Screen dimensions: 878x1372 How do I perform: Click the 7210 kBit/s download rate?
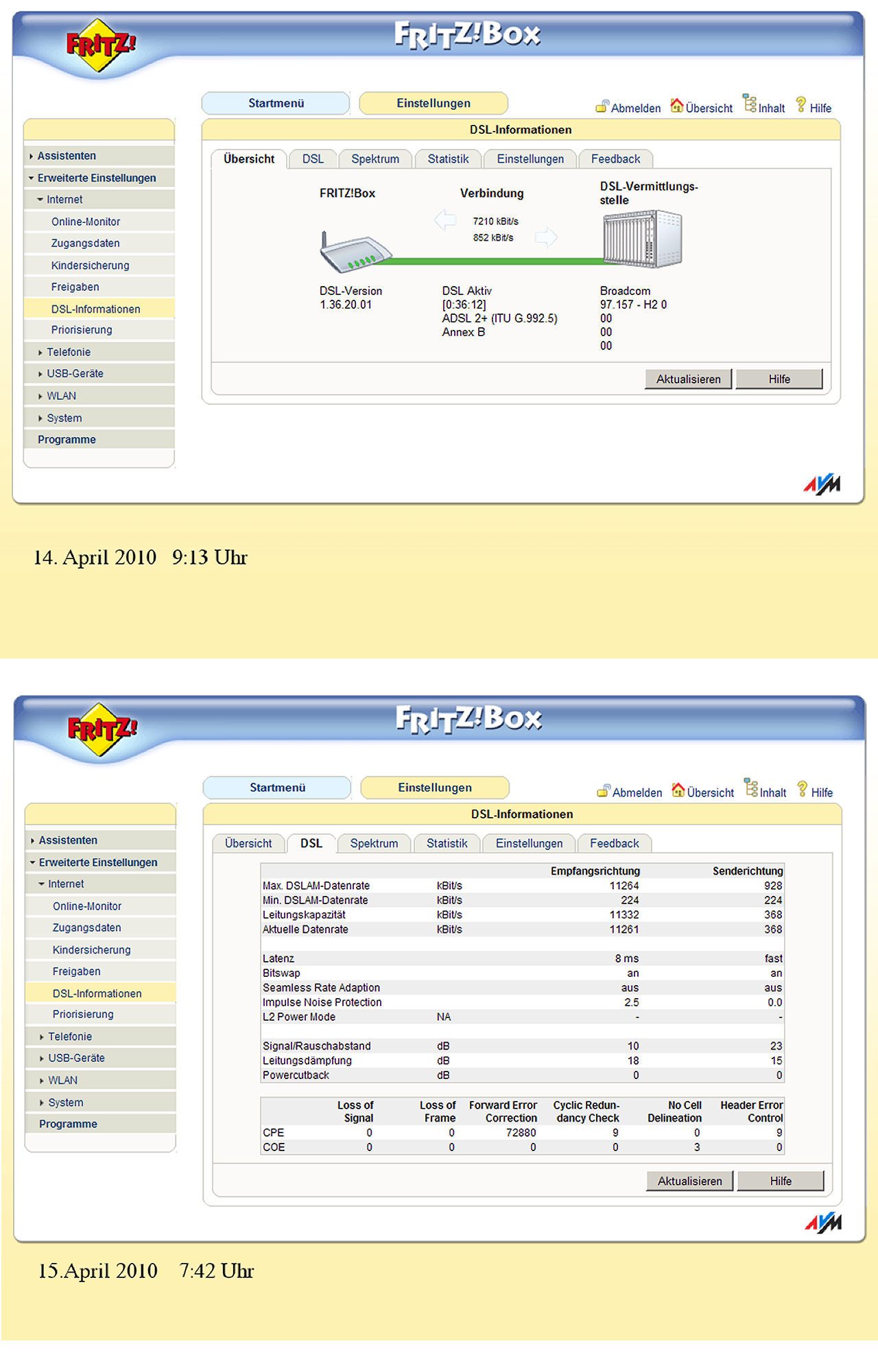[495, 222]
